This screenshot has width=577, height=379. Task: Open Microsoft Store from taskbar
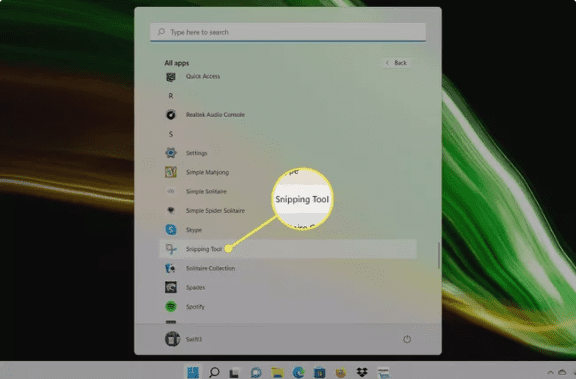pos(319,372)
